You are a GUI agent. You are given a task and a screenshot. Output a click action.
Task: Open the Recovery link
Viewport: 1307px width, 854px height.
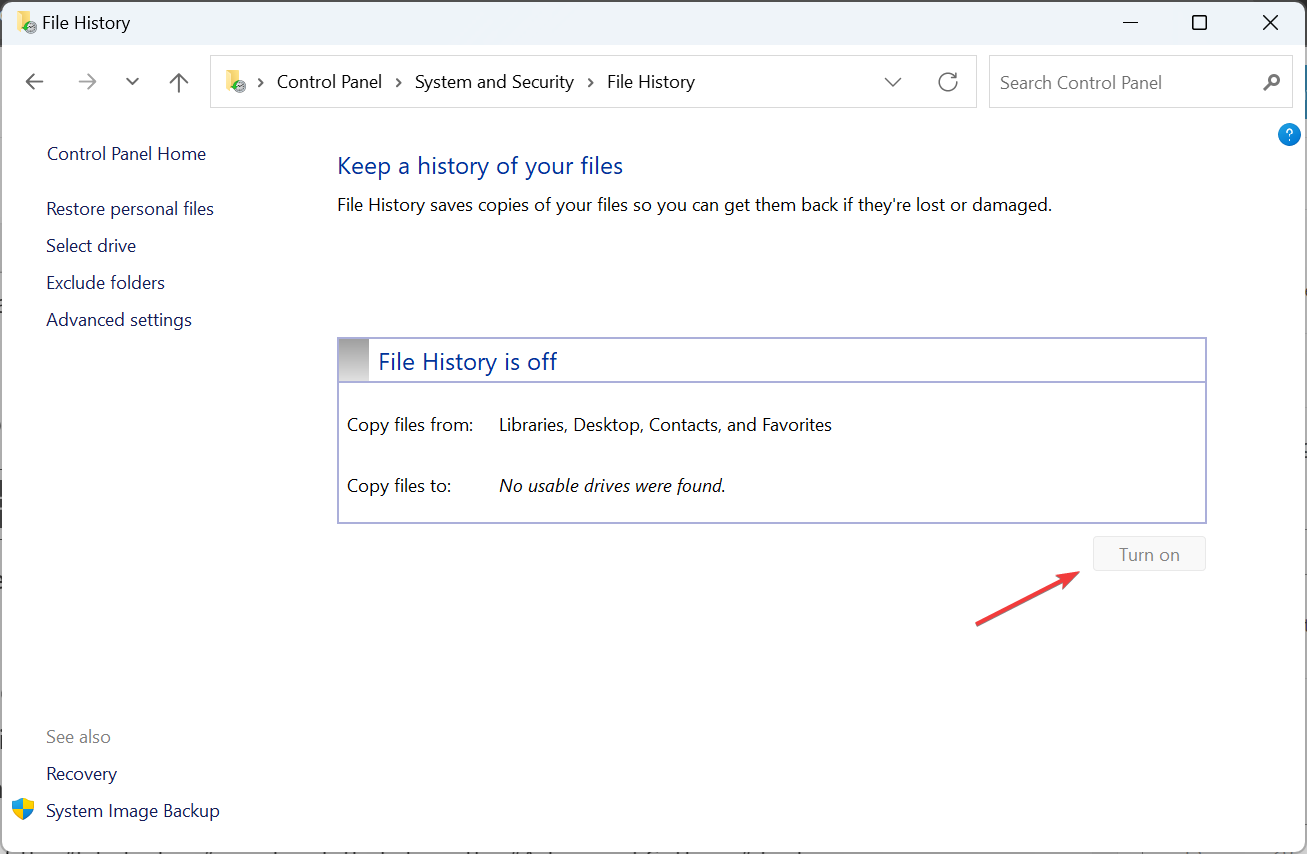click(81, 774)
